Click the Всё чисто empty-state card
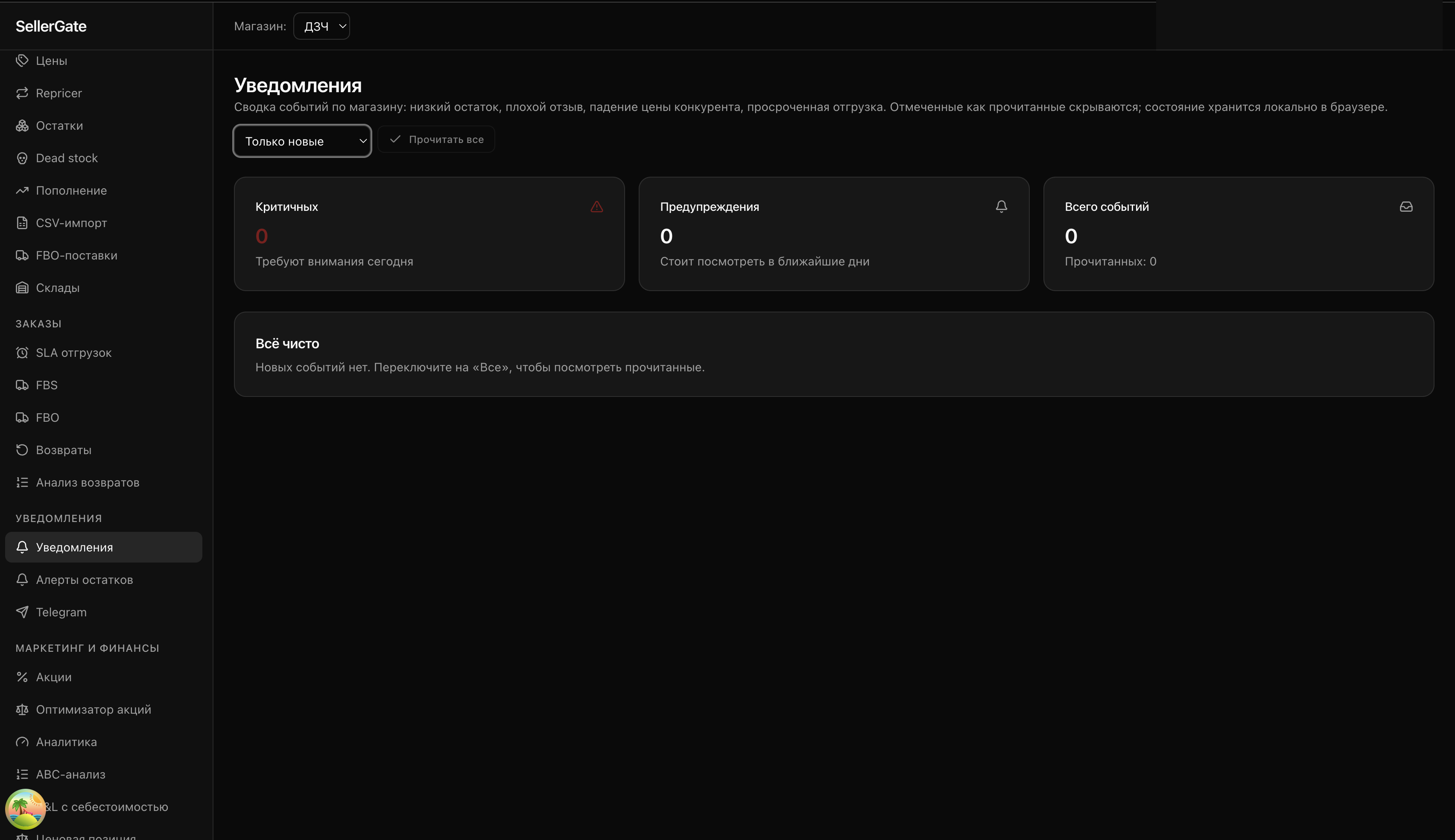This screenshot has height=840, width=1455. point(833,354)
